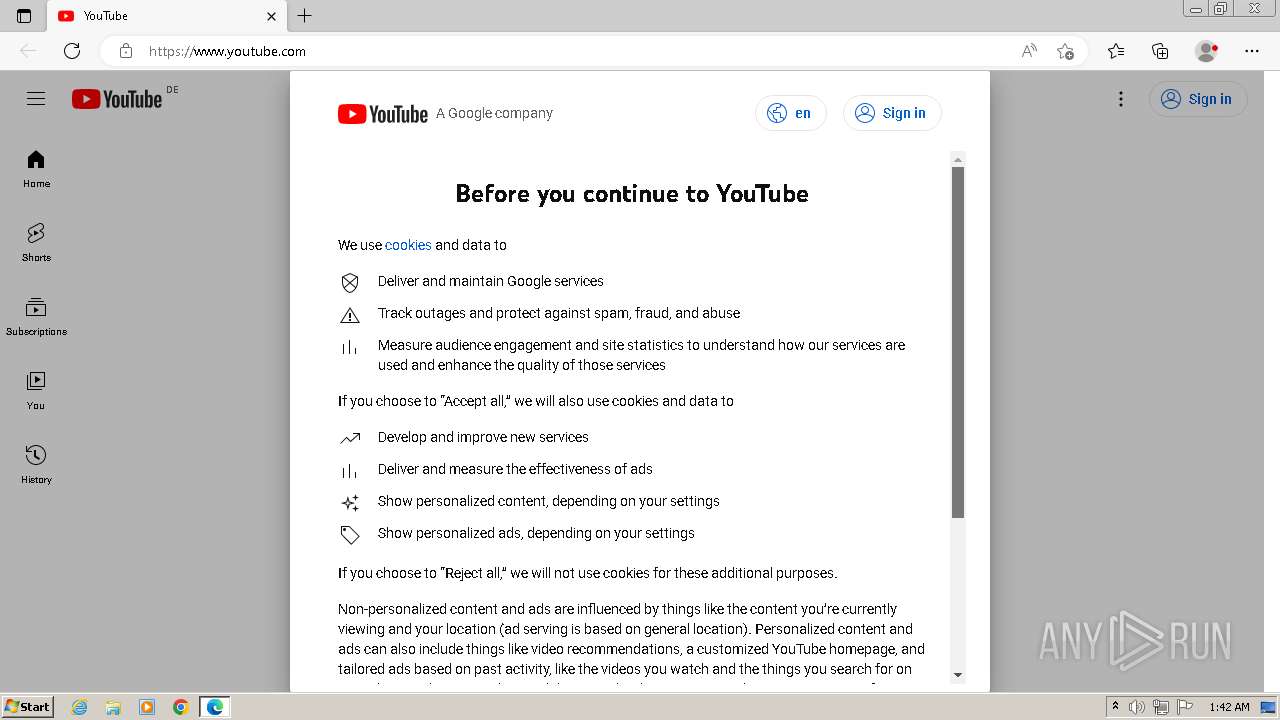Follow the cookies link
The width and height of the screenshot is (1280, 720).
(x=408, y=245)
